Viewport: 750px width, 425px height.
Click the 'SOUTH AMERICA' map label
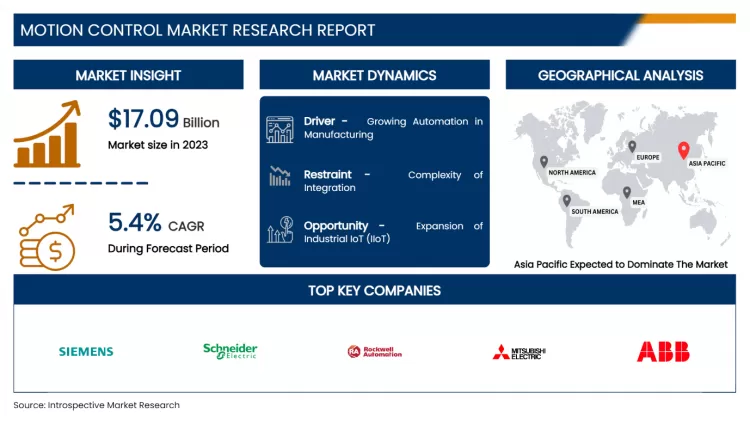pyautogui.click(x=595, y=211)
